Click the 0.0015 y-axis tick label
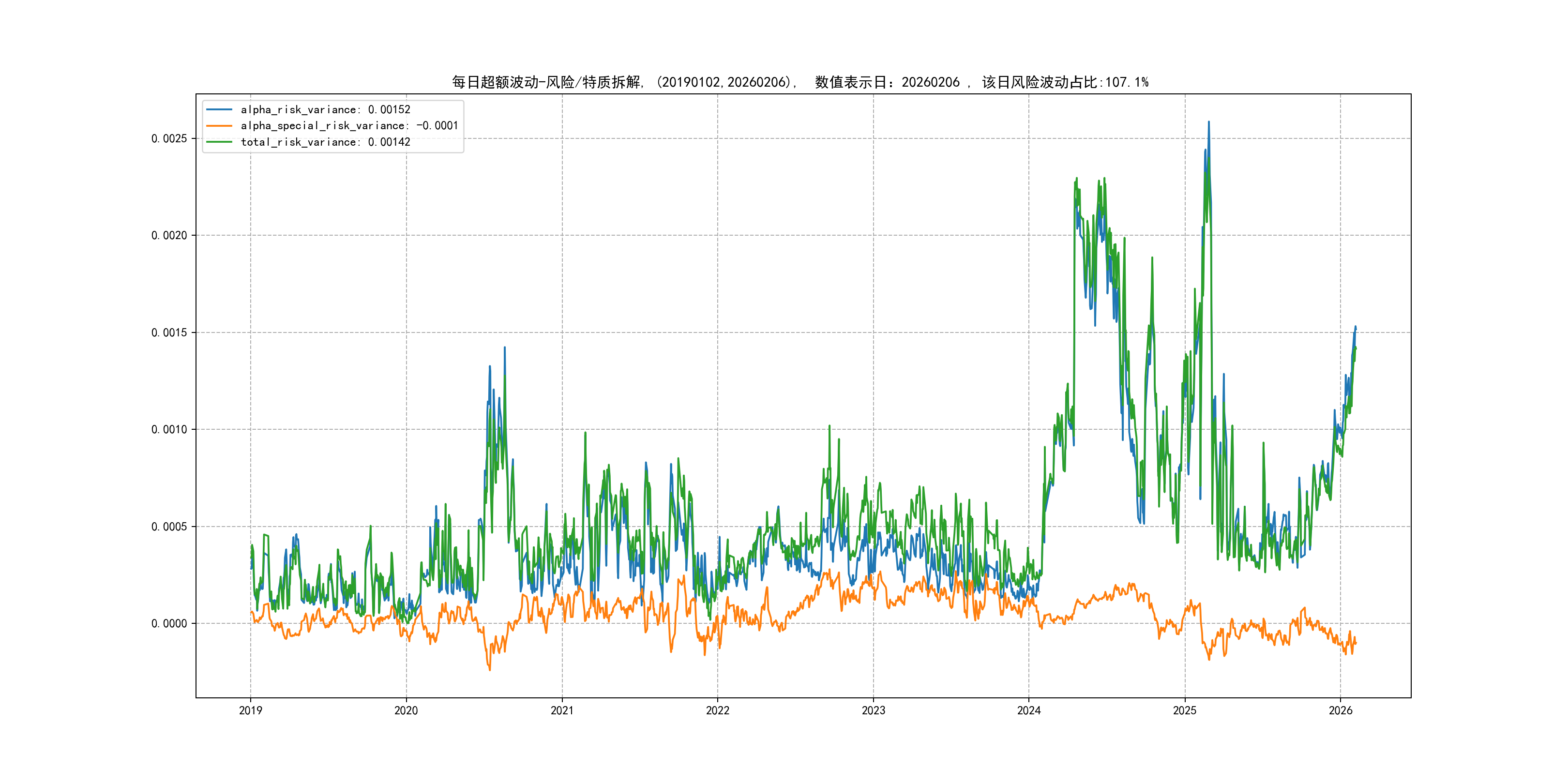 [168, 332]
